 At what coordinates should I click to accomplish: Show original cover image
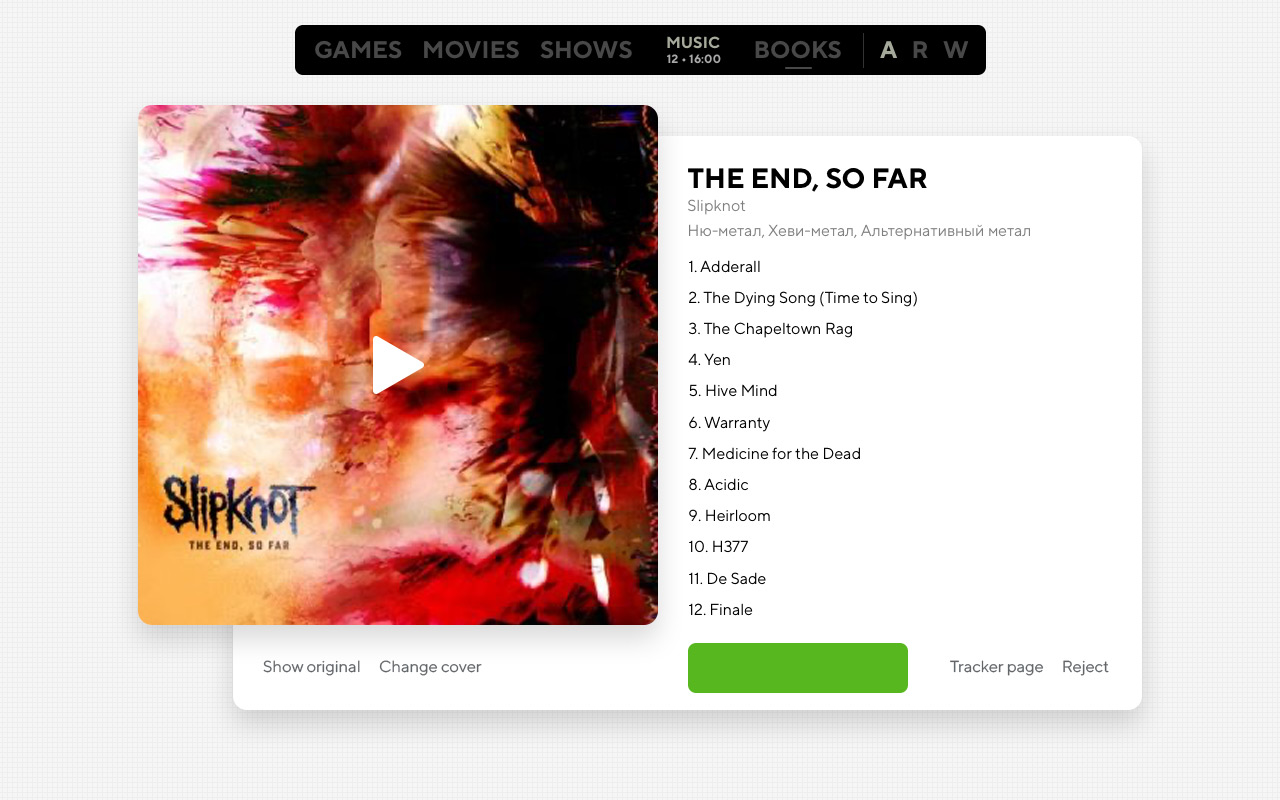[x=311, y=667]
